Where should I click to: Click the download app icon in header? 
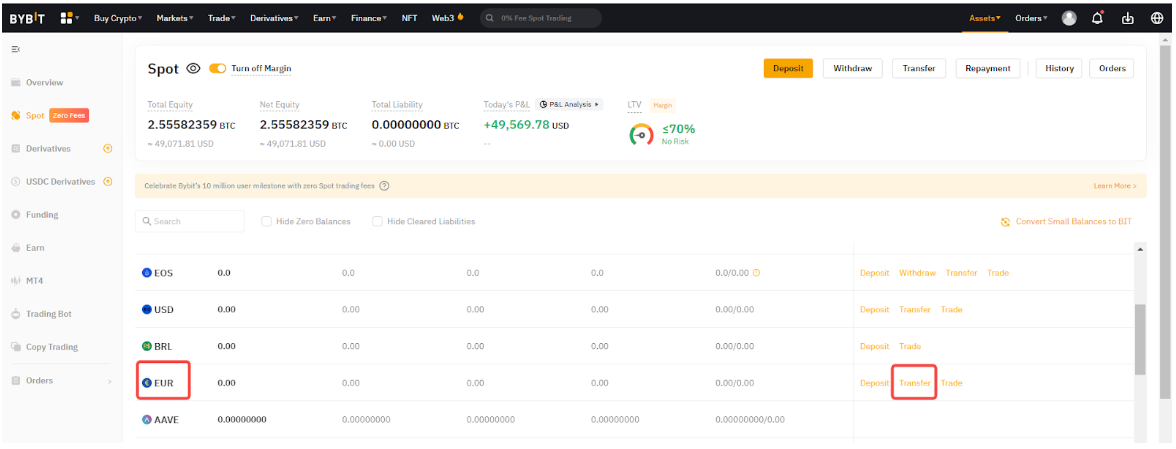[x=1128, y=18]
